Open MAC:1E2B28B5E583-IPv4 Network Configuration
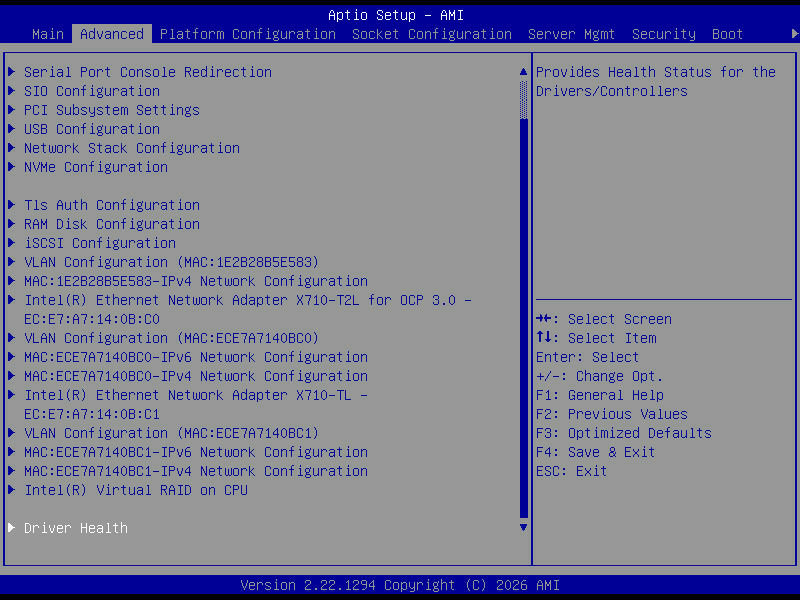 196,281
